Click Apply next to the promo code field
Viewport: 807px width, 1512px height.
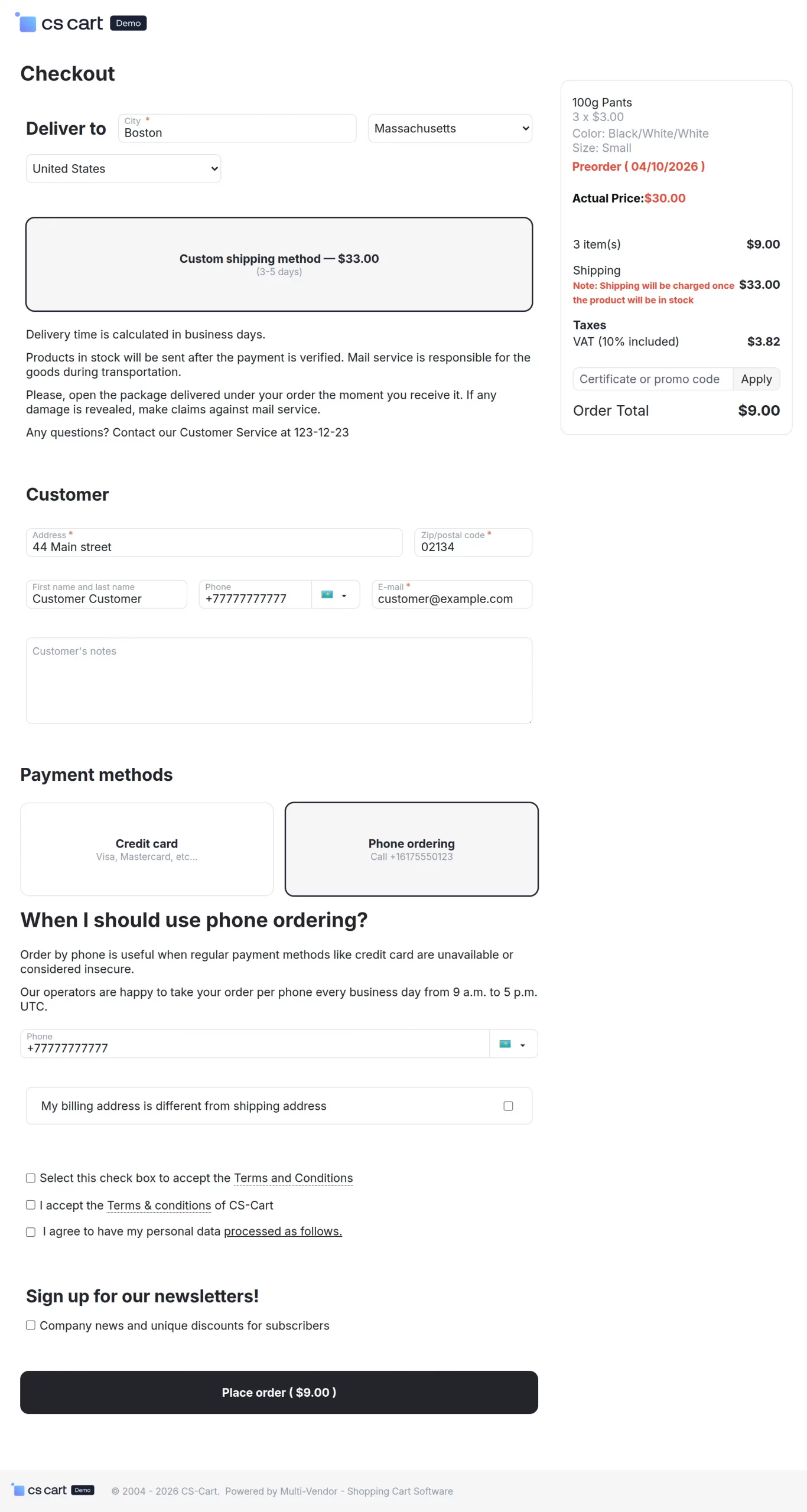tap(756, 379)
